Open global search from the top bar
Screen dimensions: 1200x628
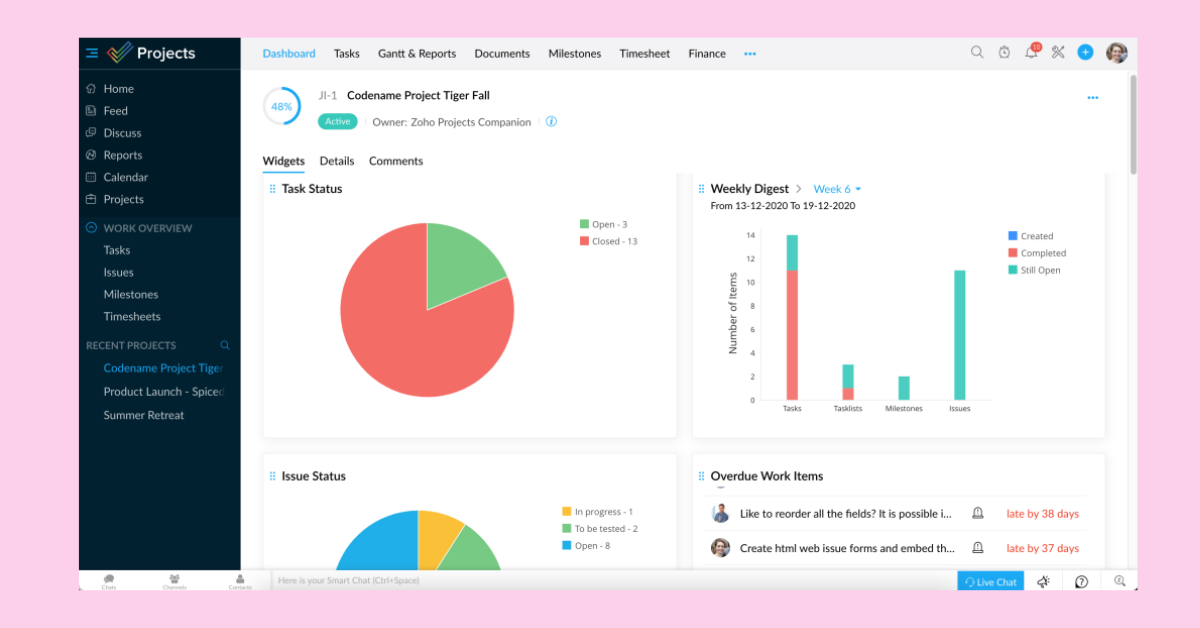[977, 53]
